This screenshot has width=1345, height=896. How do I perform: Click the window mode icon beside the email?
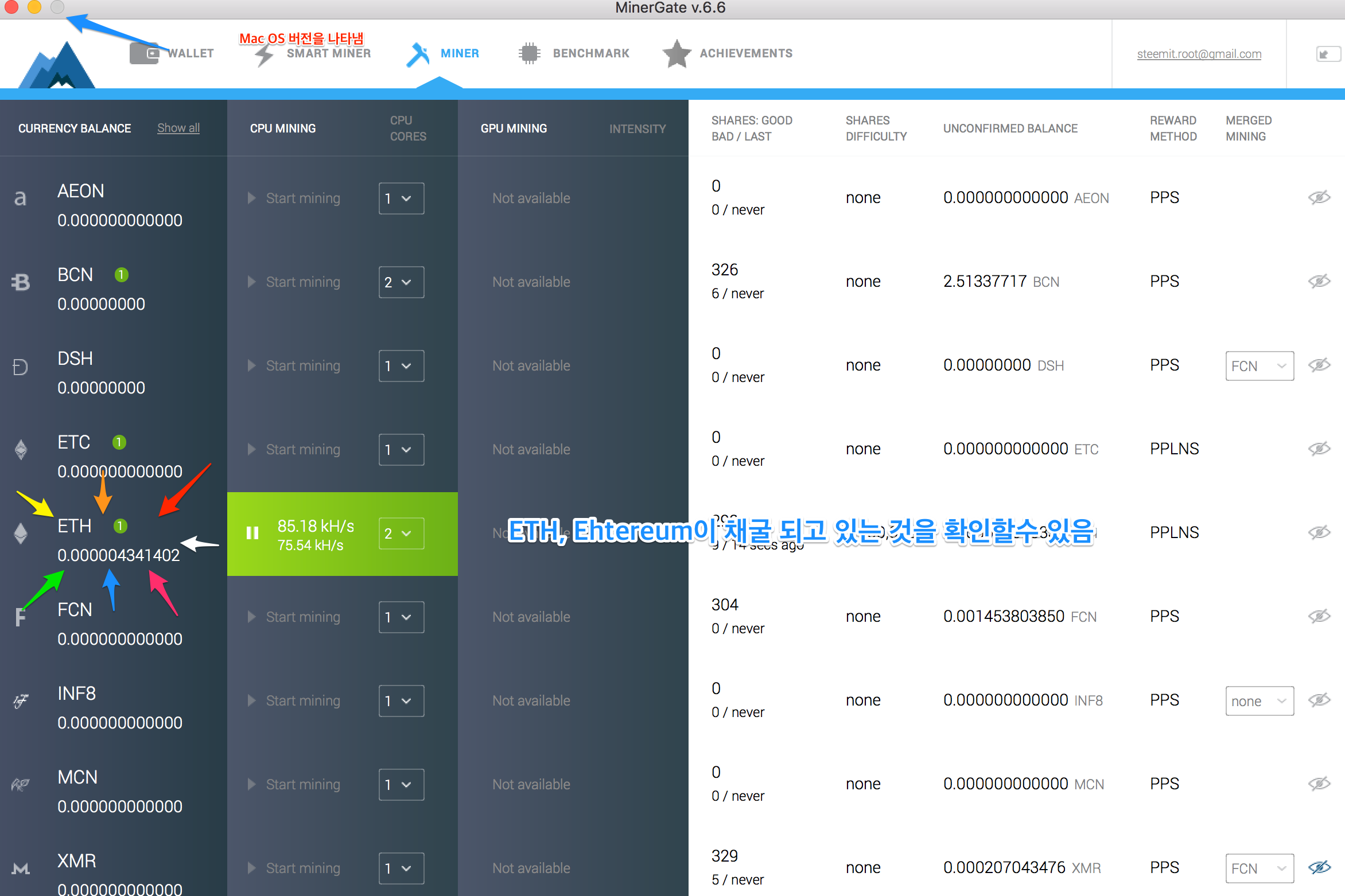click(x=1328, y=54)
